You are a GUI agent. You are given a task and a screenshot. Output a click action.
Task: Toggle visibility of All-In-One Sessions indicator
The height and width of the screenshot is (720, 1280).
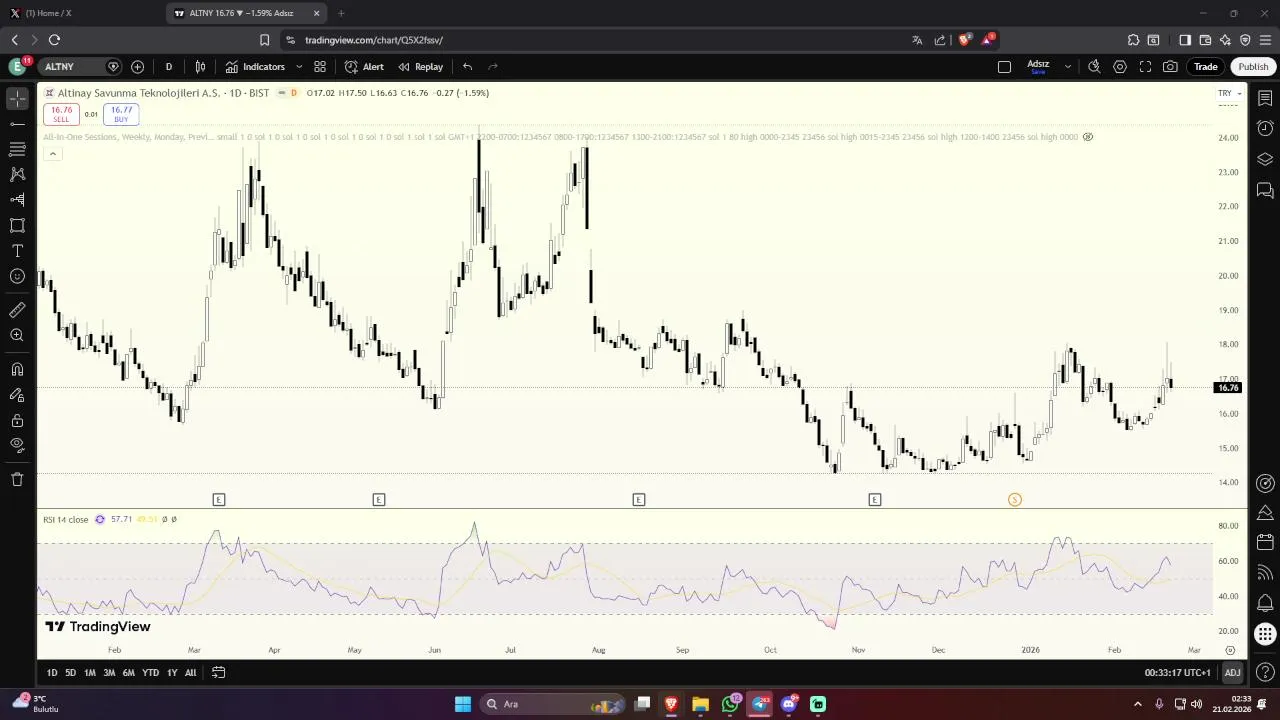(1088, 137)
